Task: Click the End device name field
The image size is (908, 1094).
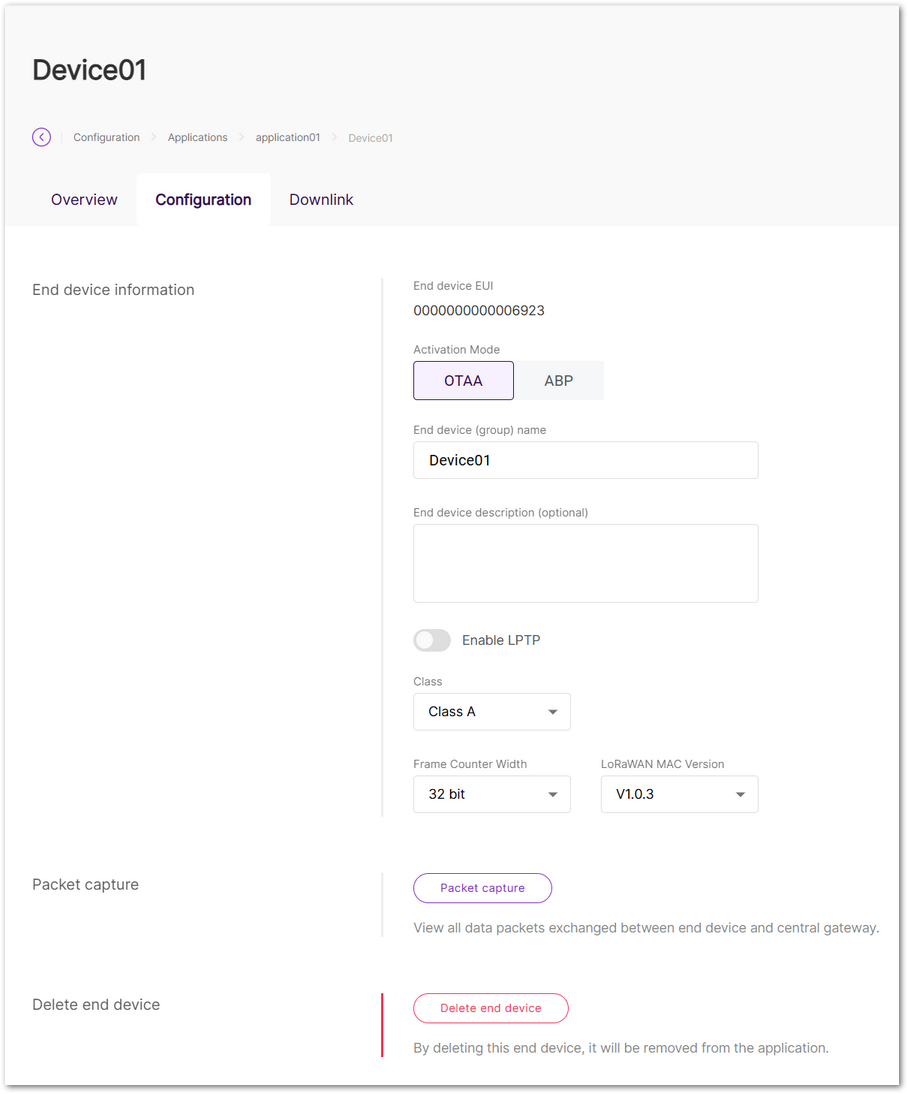Action: [x=586, y=460]
